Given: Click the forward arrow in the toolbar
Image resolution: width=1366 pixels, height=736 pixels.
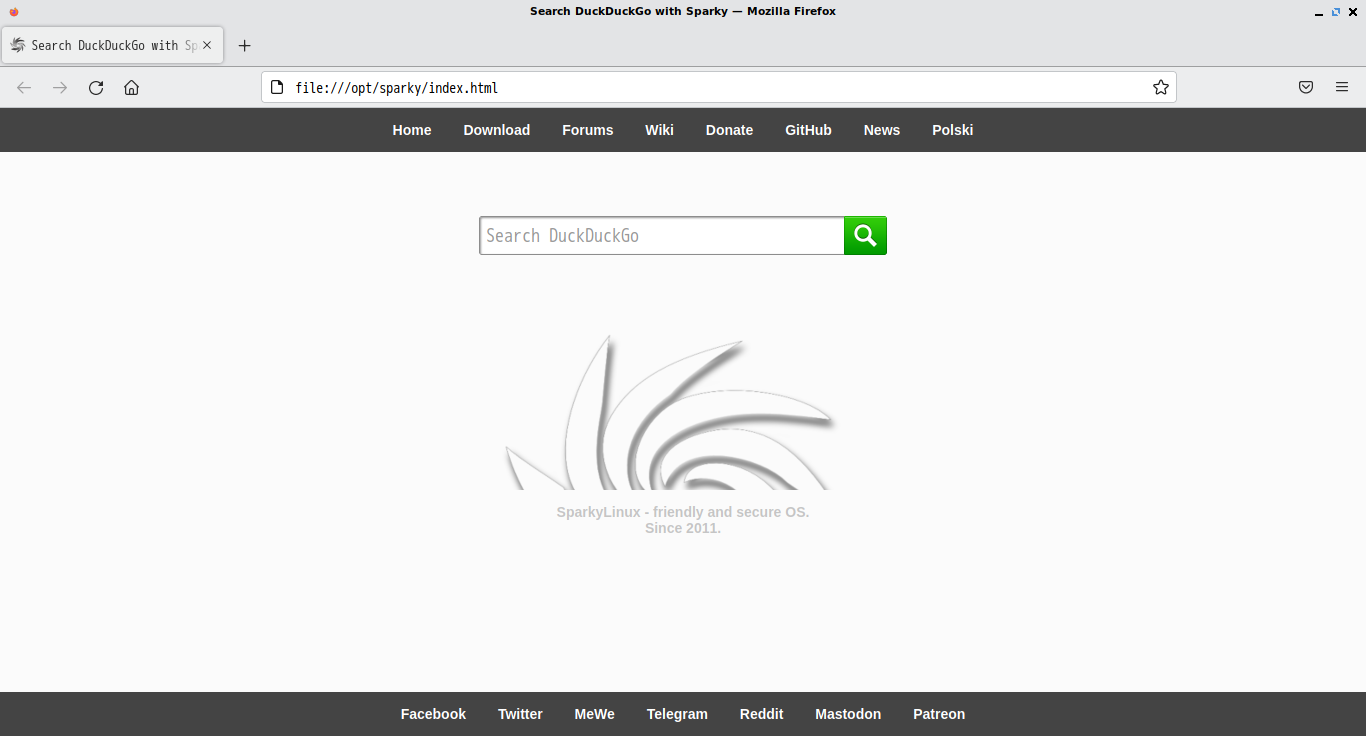Looking at the screenshot, I should coord(60,88).
